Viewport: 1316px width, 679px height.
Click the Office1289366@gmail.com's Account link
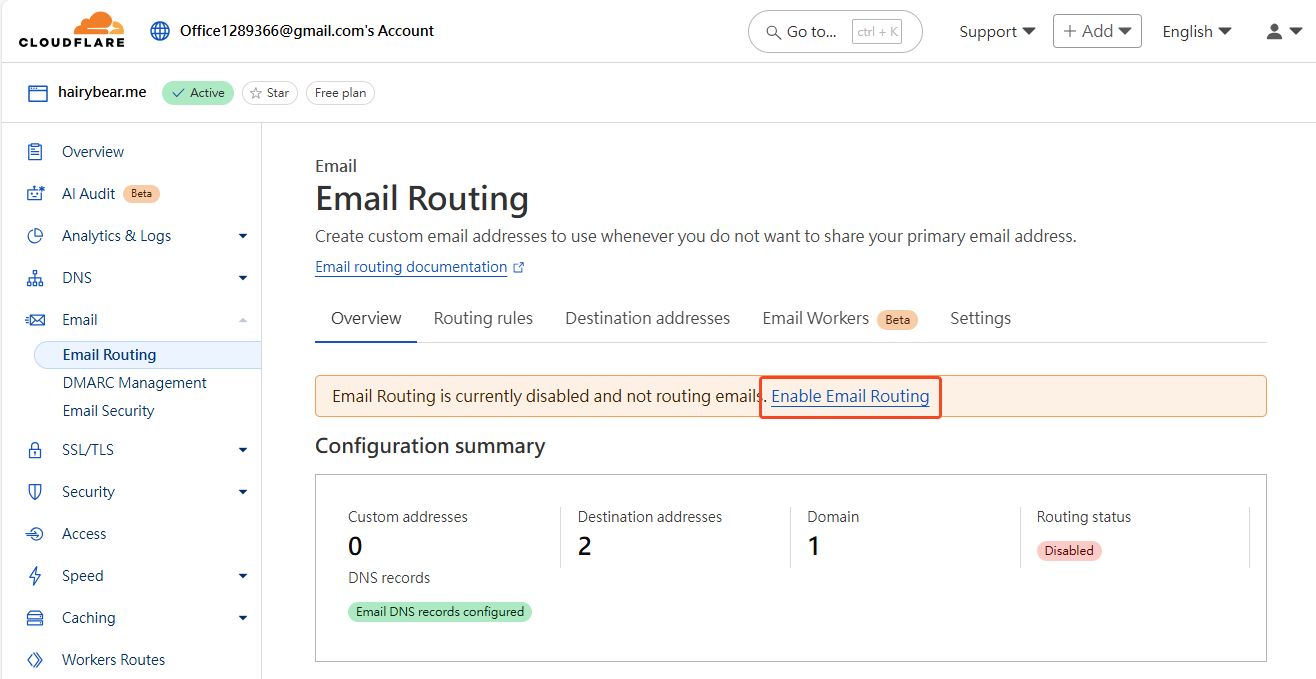(307, 31)
